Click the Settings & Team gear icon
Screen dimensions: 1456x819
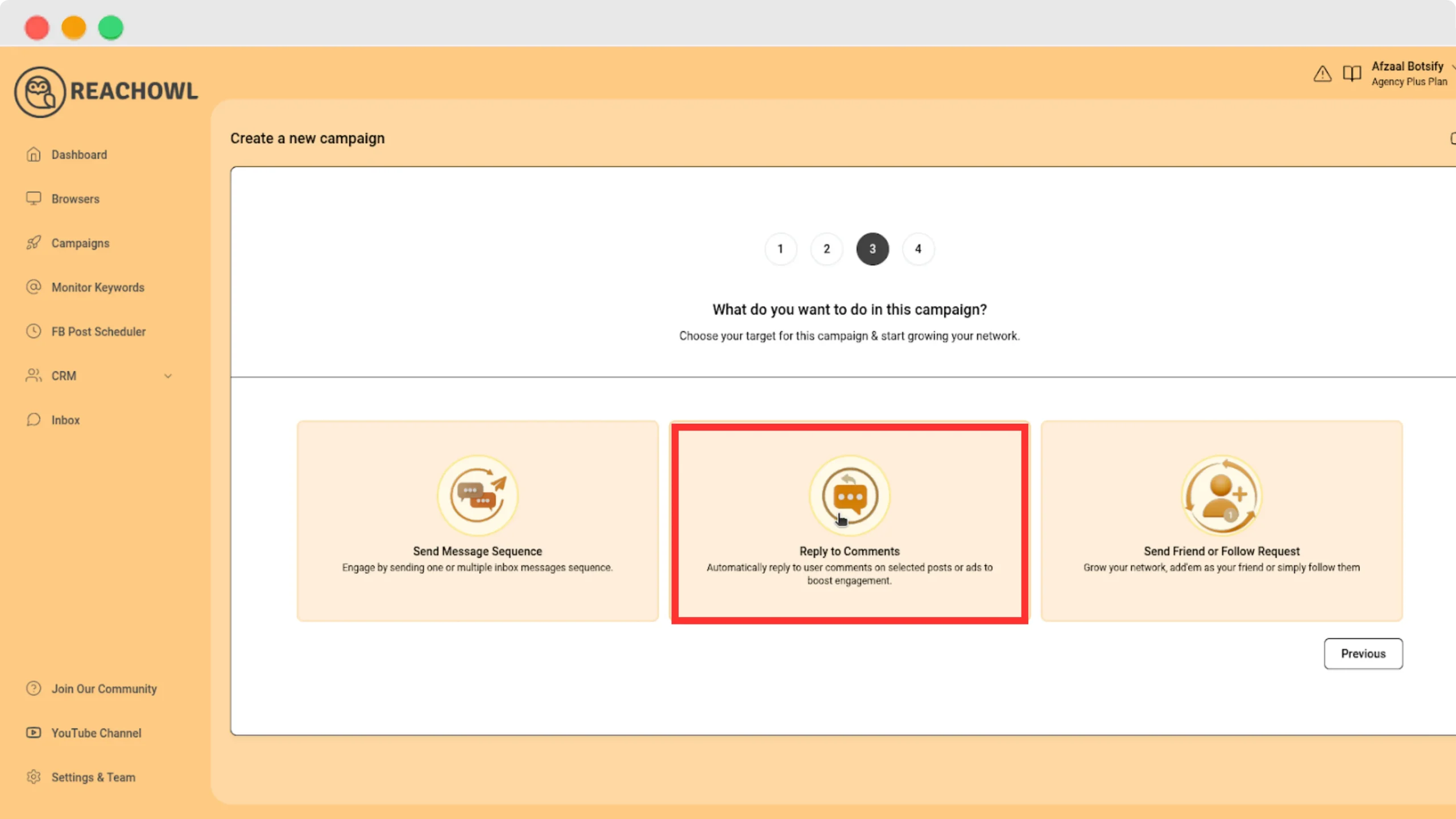[34, 777]
